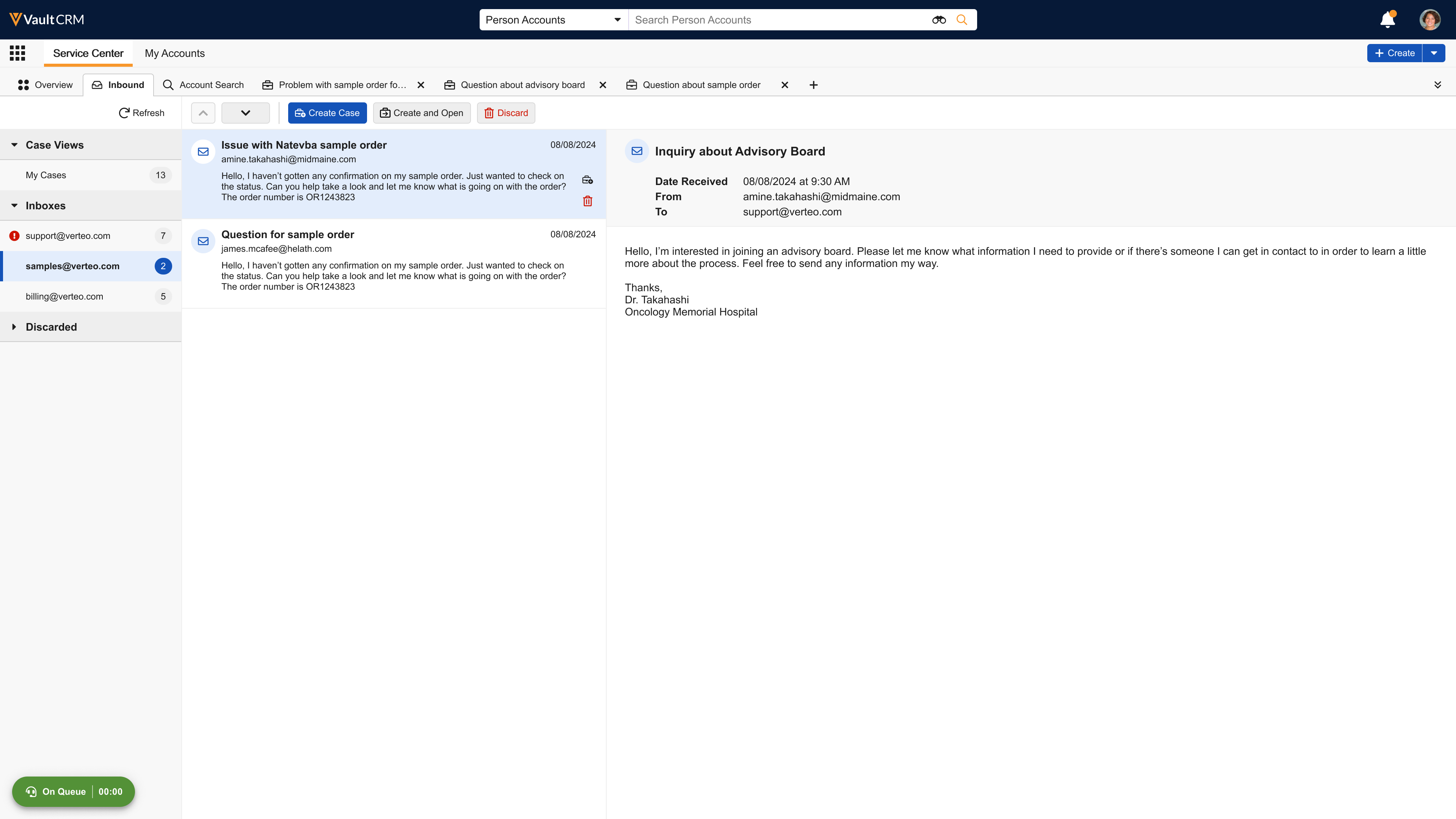The image size is (1456, 819).
Task: Open the Account Search tab
Action: [204, 85]
